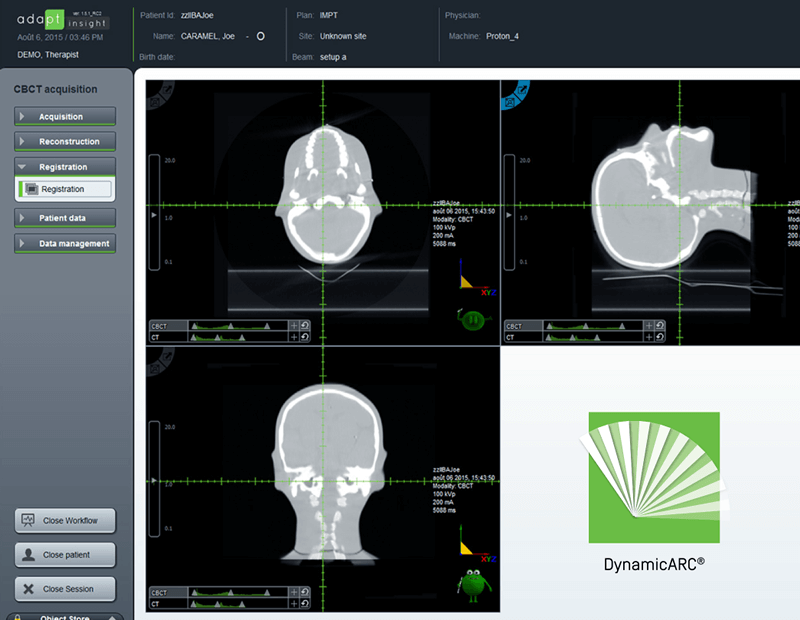Reset the CT window level in sagittal view
The width and height of the screenshot is (800, 620).
tap(660, 337)
